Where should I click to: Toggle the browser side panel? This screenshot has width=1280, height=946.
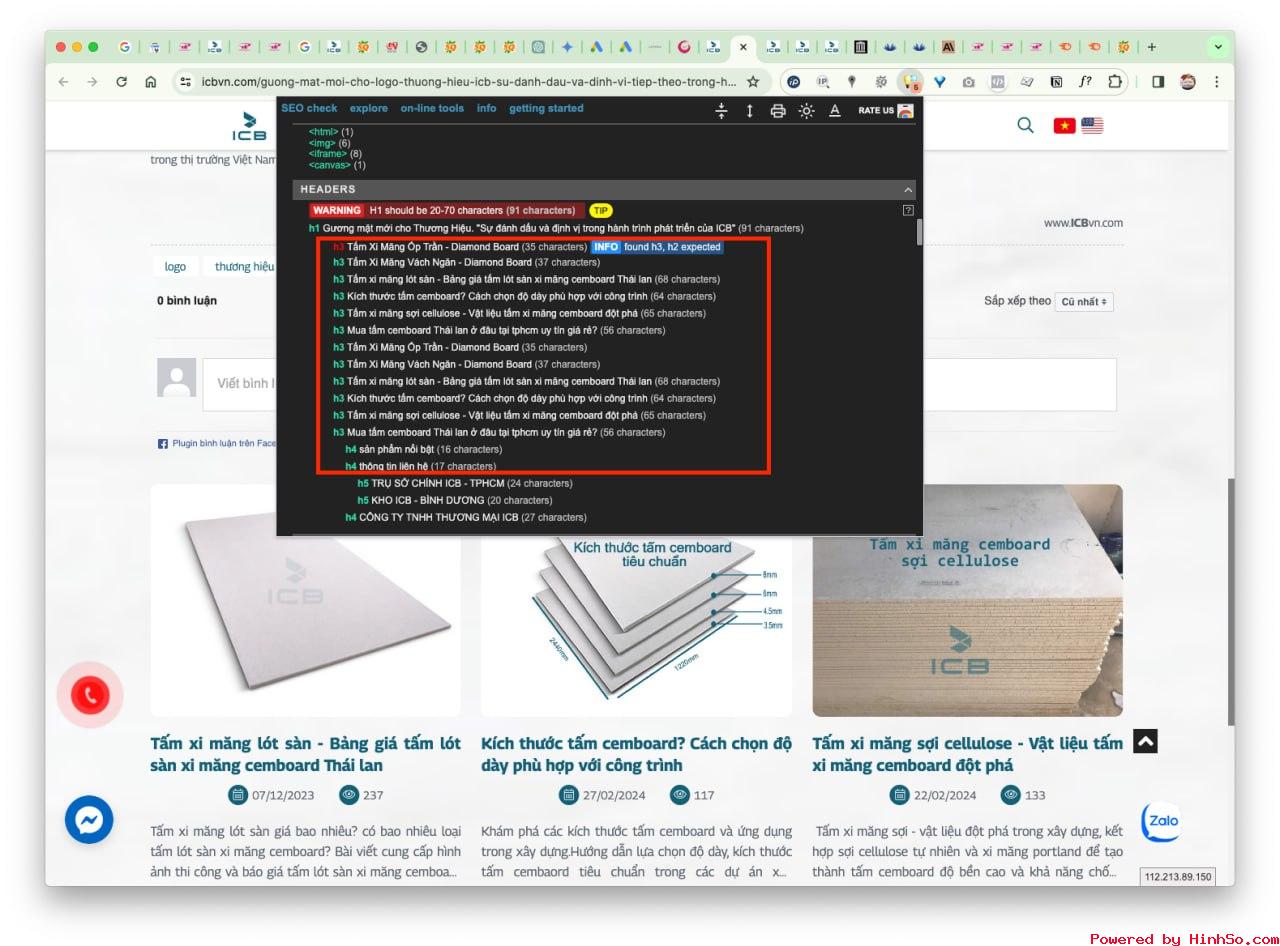(x=1158, y=82)
